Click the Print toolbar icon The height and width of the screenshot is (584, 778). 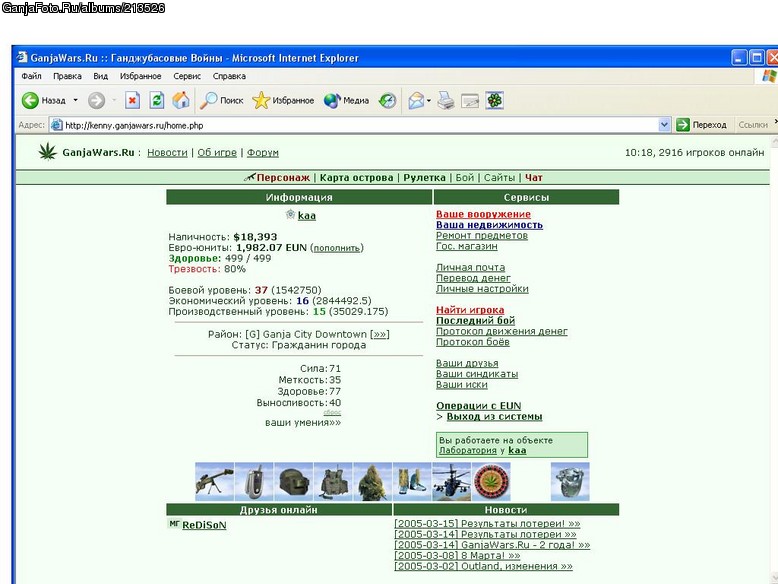pos(446,100)
